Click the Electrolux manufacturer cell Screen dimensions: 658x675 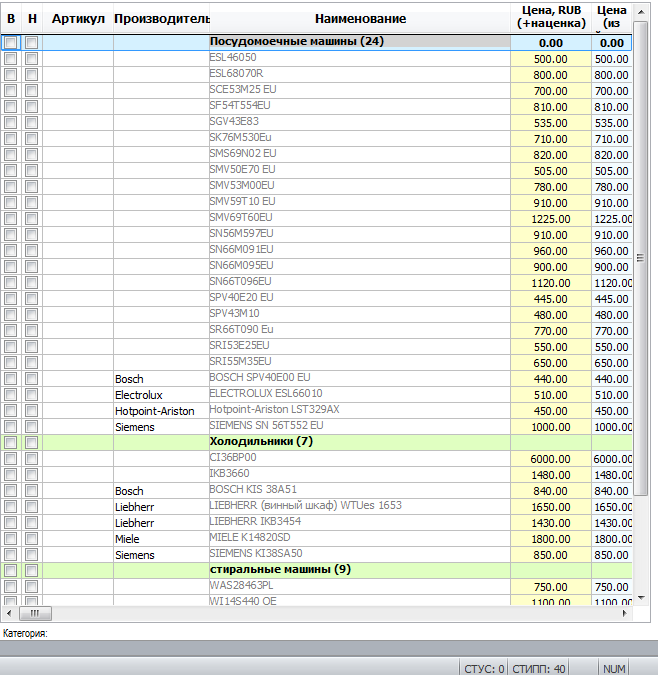(x=161, y=394)
